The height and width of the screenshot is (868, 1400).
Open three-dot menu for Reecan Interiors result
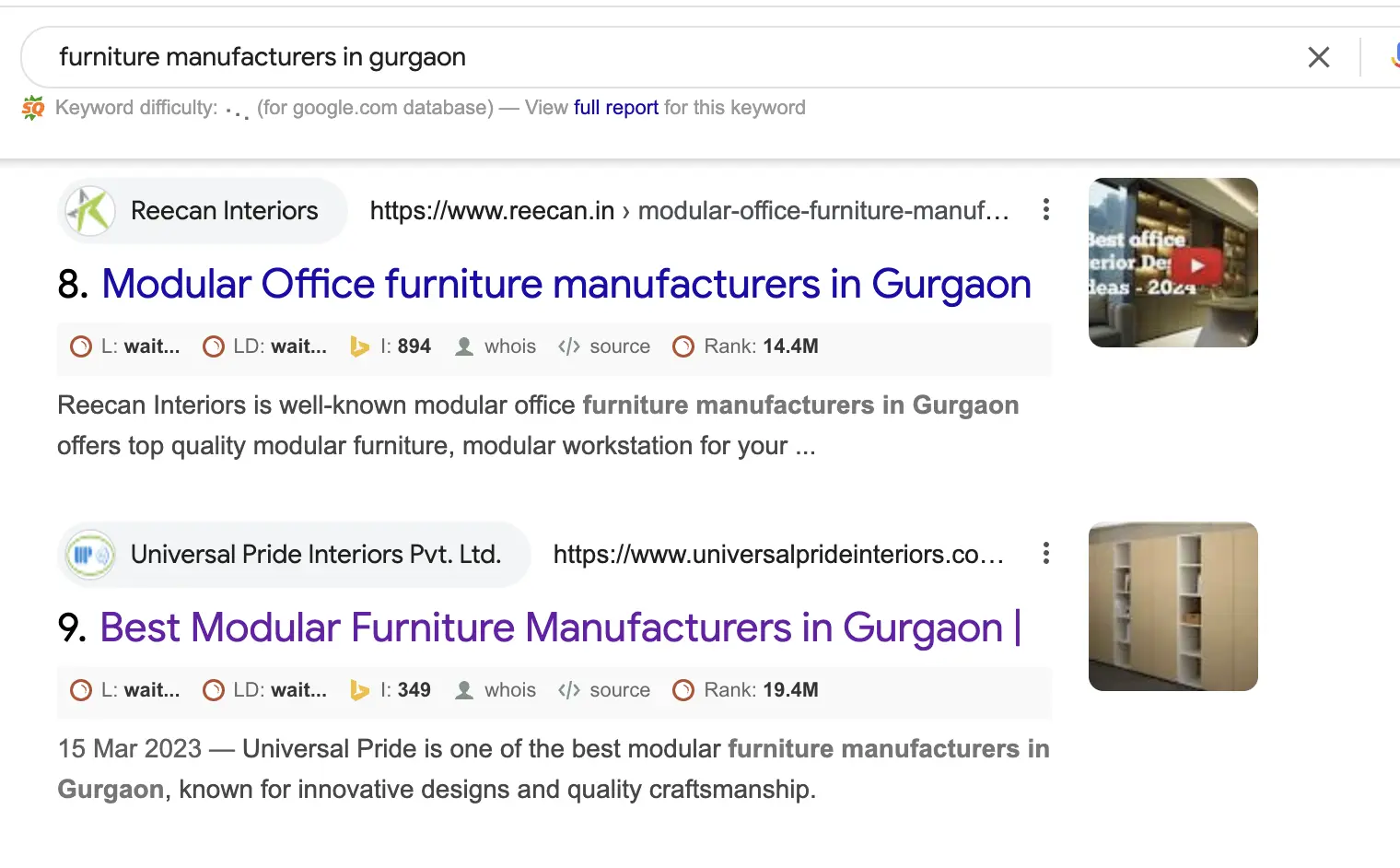pyautogui.click(x=1045, y=210)
